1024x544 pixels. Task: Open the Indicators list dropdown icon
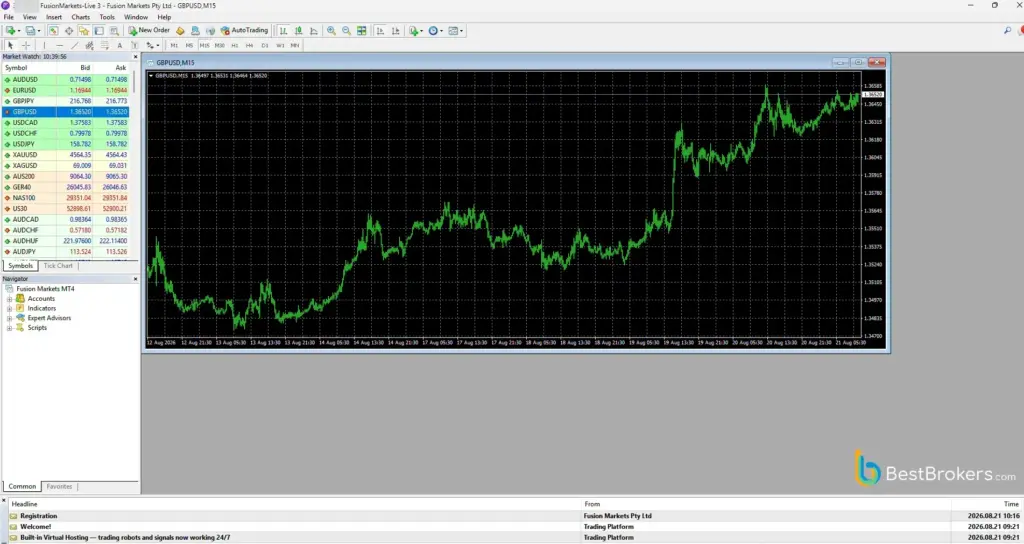415,31
